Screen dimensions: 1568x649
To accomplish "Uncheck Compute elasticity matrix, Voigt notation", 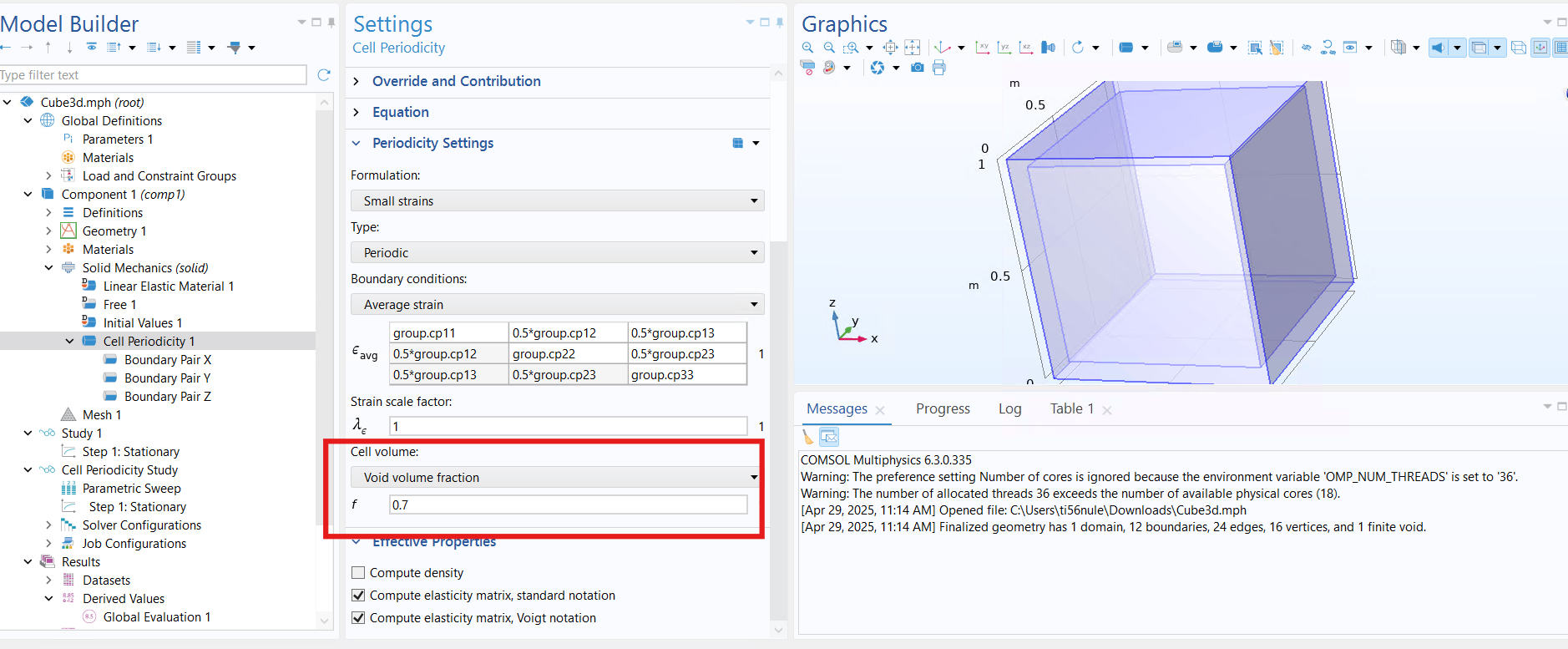I will pos(359,618).
